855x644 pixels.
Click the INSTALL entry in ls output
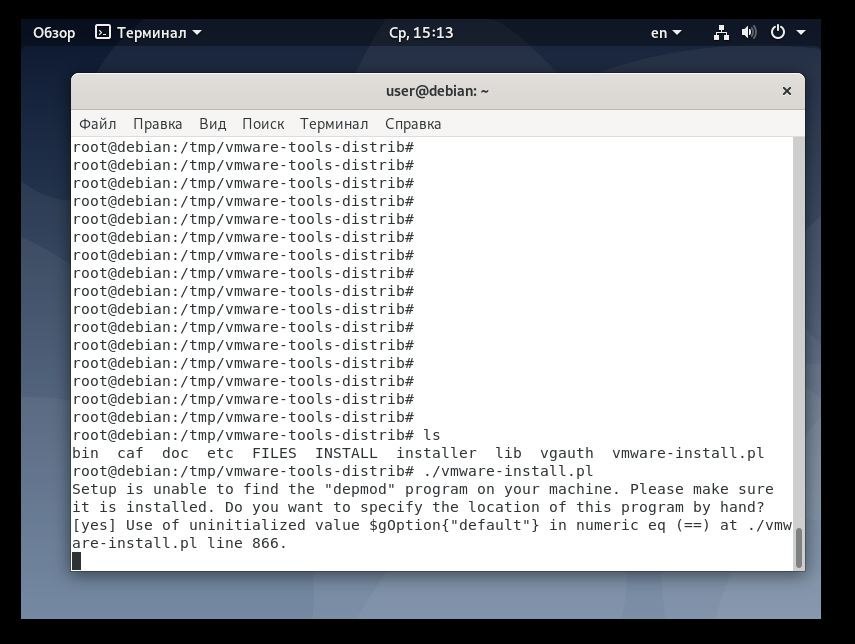(x=346, y=453)
